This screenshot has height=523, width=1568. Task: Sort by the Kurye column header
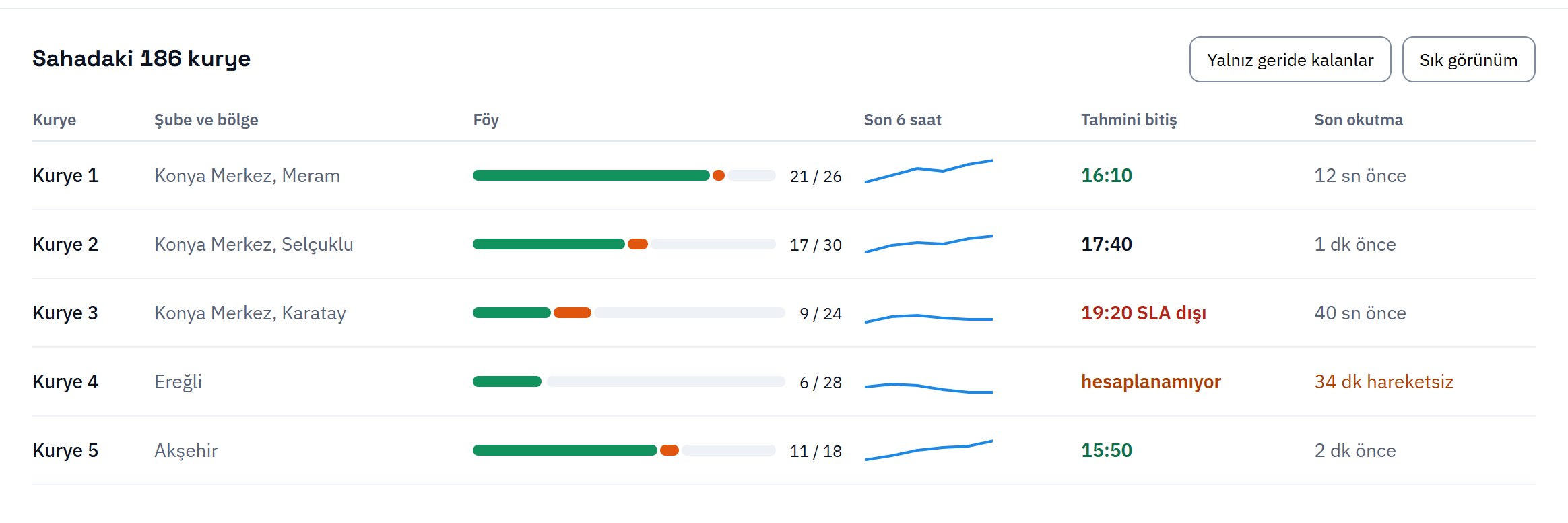click(55, 120)
